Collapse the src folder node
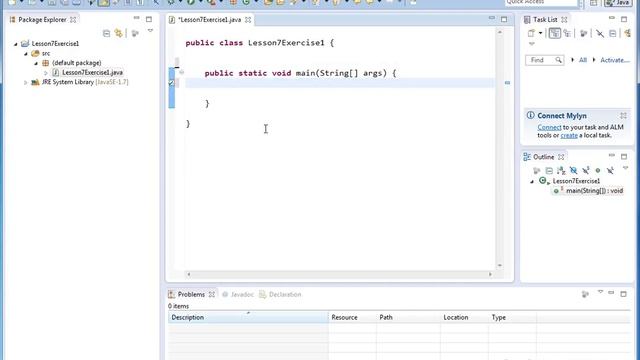Screen dimensions: 640x360 click(26, 53)
